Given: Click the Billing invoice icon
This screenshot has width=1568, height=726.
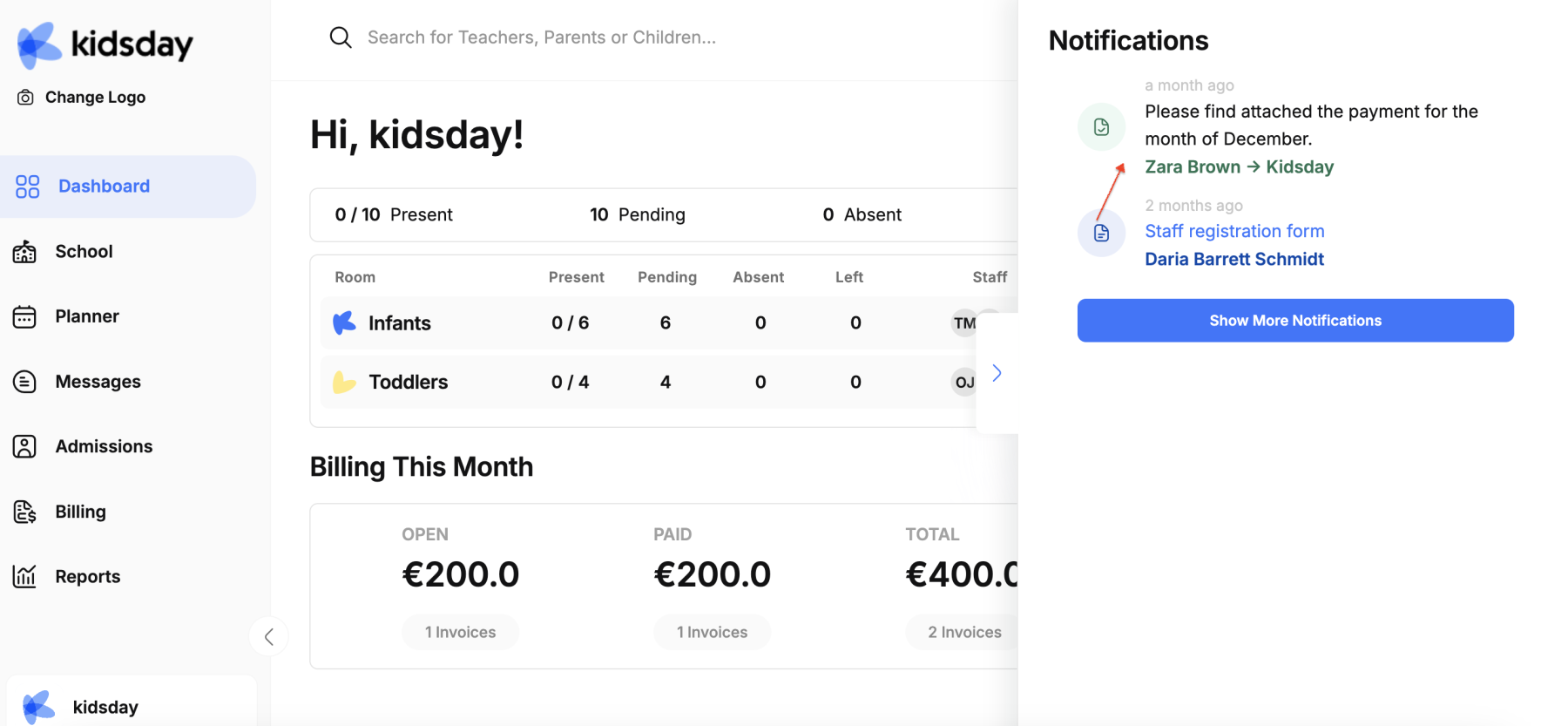Looking at the screenshot, I should (x=24, y=512).
